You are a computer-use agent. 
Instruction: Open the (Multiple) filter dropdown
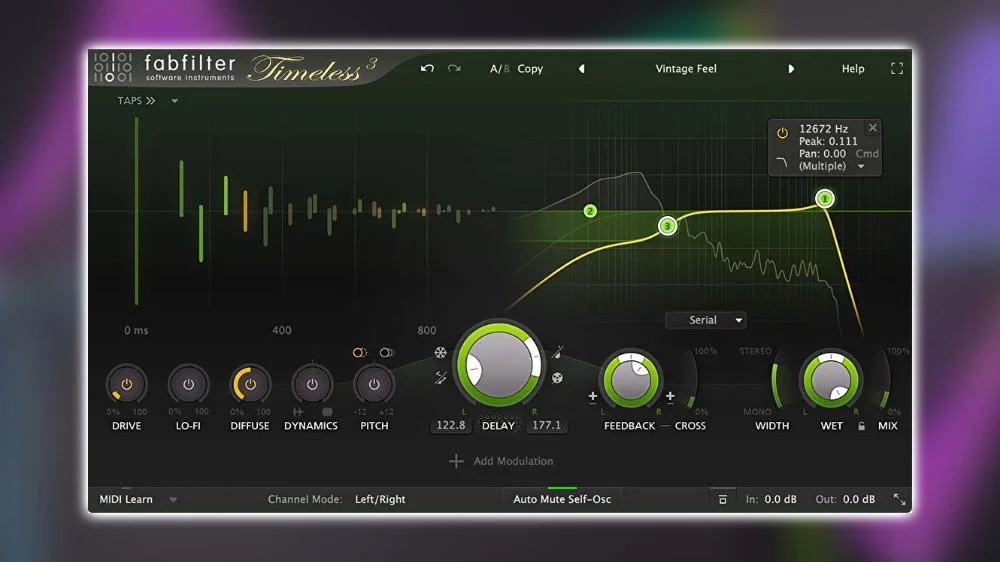click(x=832, y=166)
